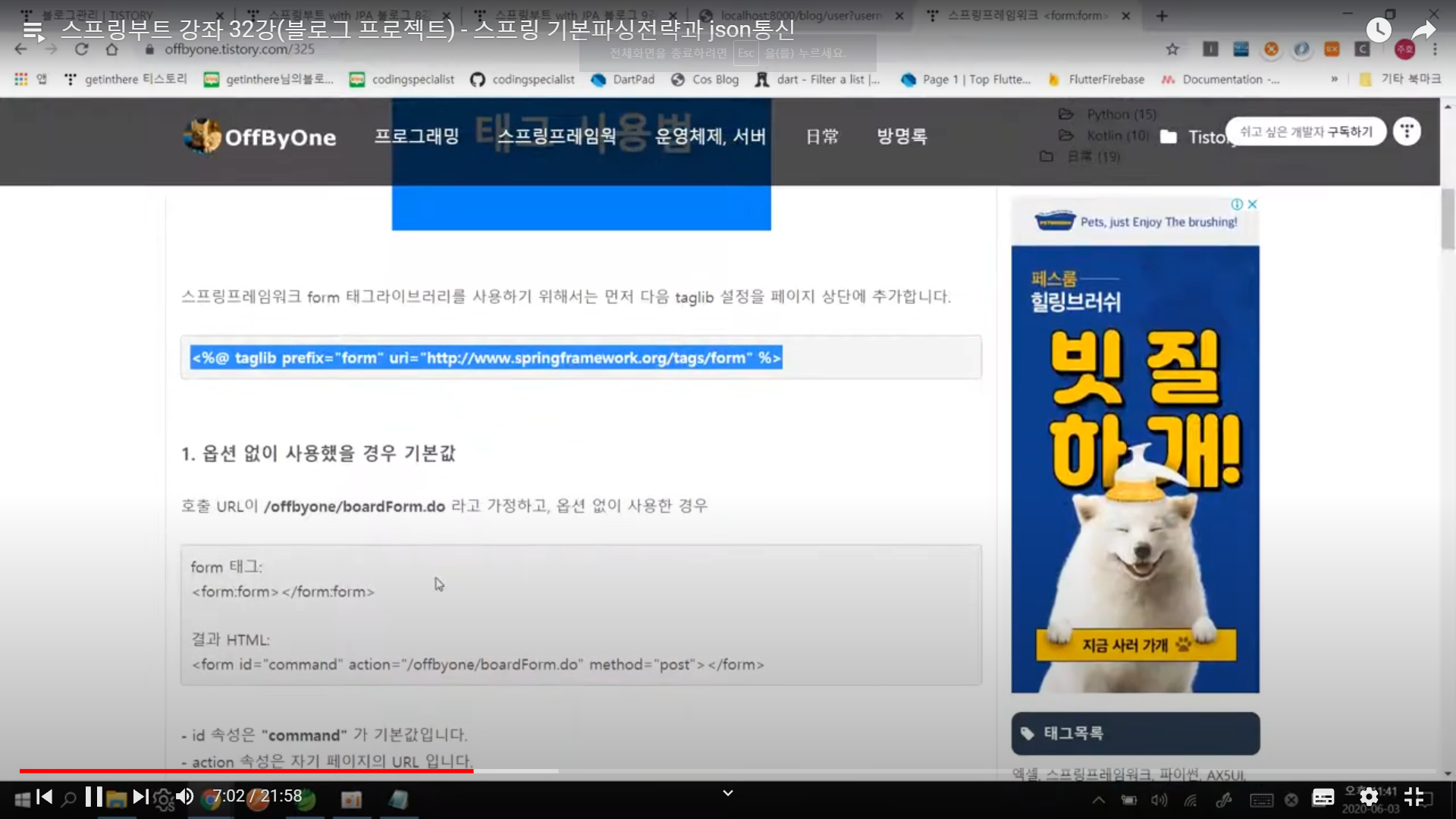The image size is (1456, 819).
Task: Open the Kotlin (10) category folder
Action: tap(1104, 135)
